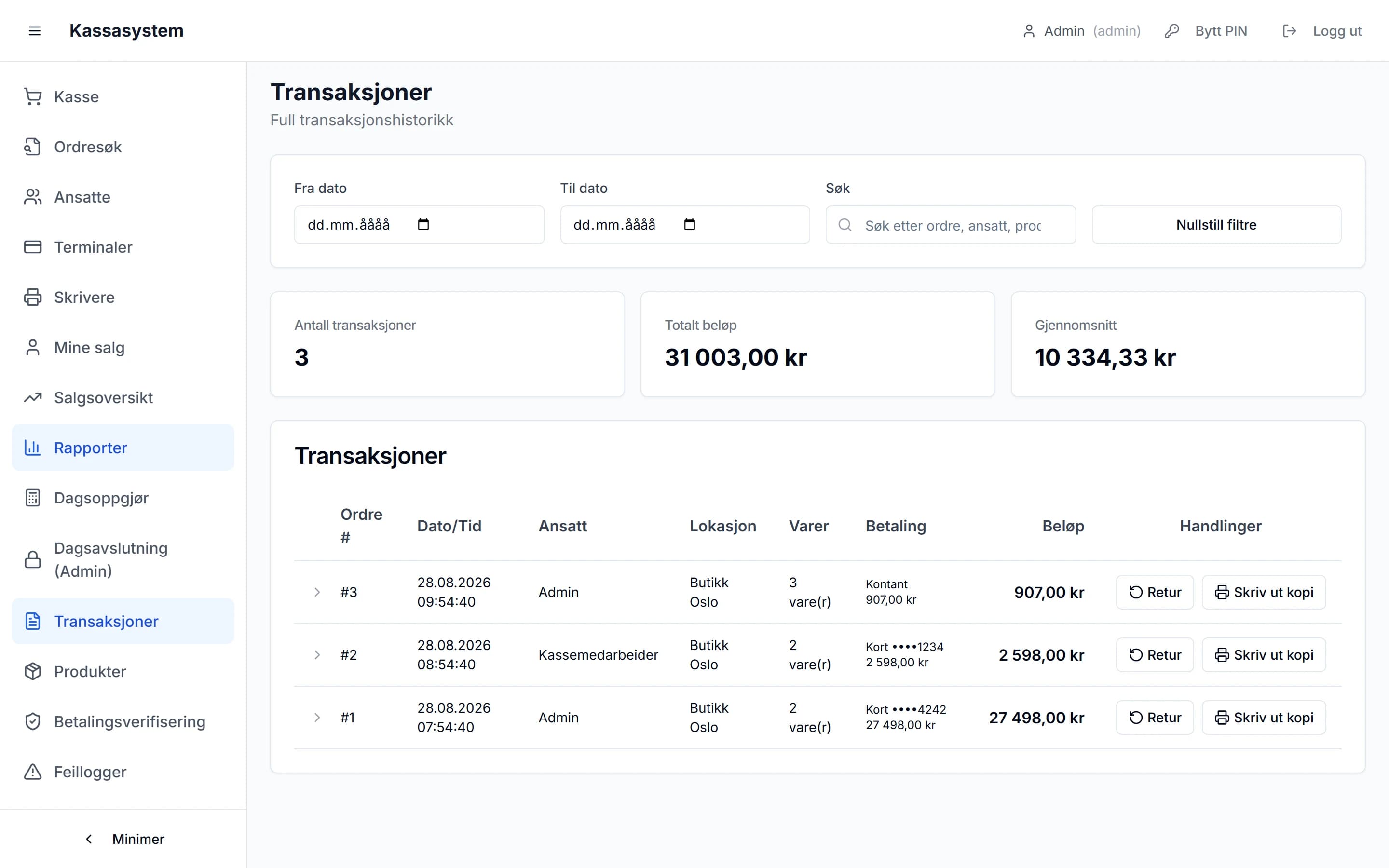This screenshot has height=868, width=1389.
Task: Expand order #1 row details
Action: 317,718
